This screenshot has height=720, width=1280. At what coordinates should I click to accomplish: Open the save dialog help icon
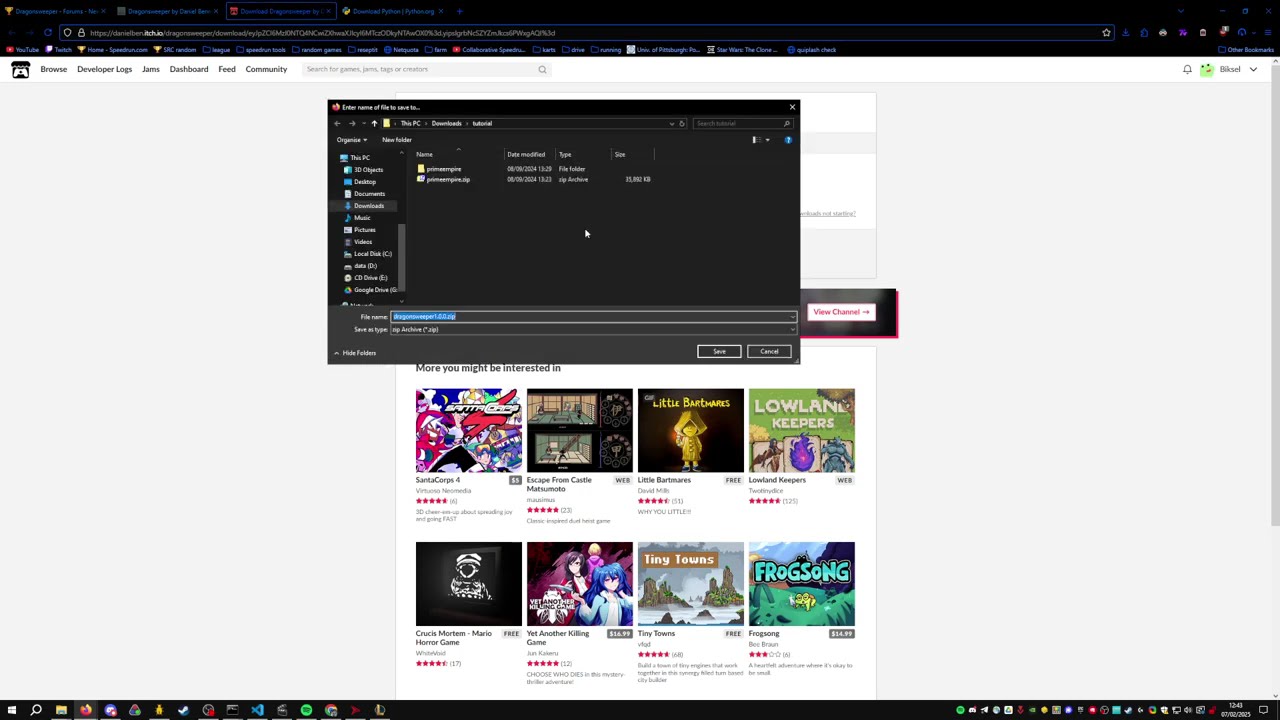(788, 140)
